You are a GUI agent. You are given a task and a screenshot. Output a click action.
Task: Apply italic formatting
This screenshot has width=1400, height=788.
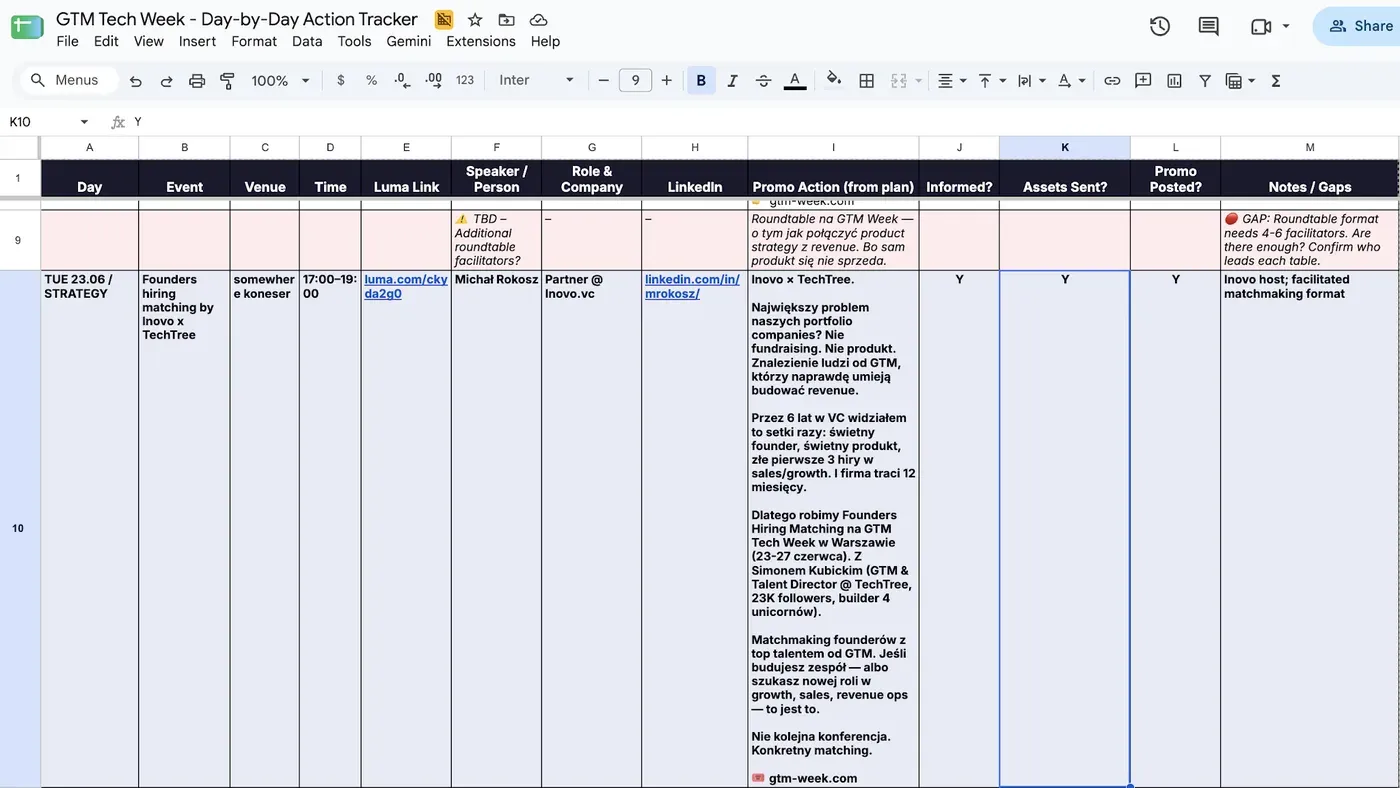pos(732,80)
